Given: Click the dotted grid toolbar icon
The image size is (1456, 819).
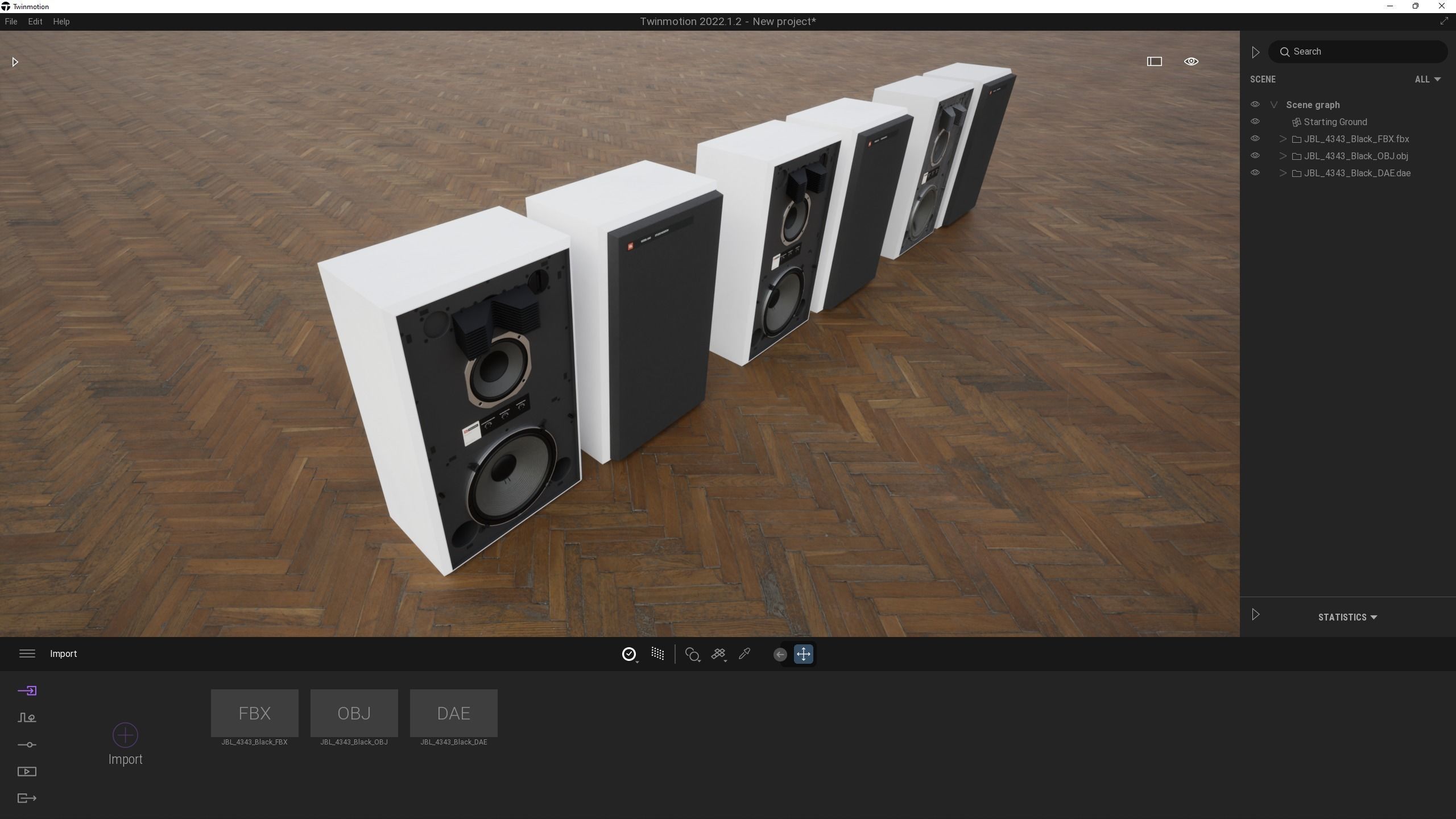Looking at the screenshot, I should (657, 653).
